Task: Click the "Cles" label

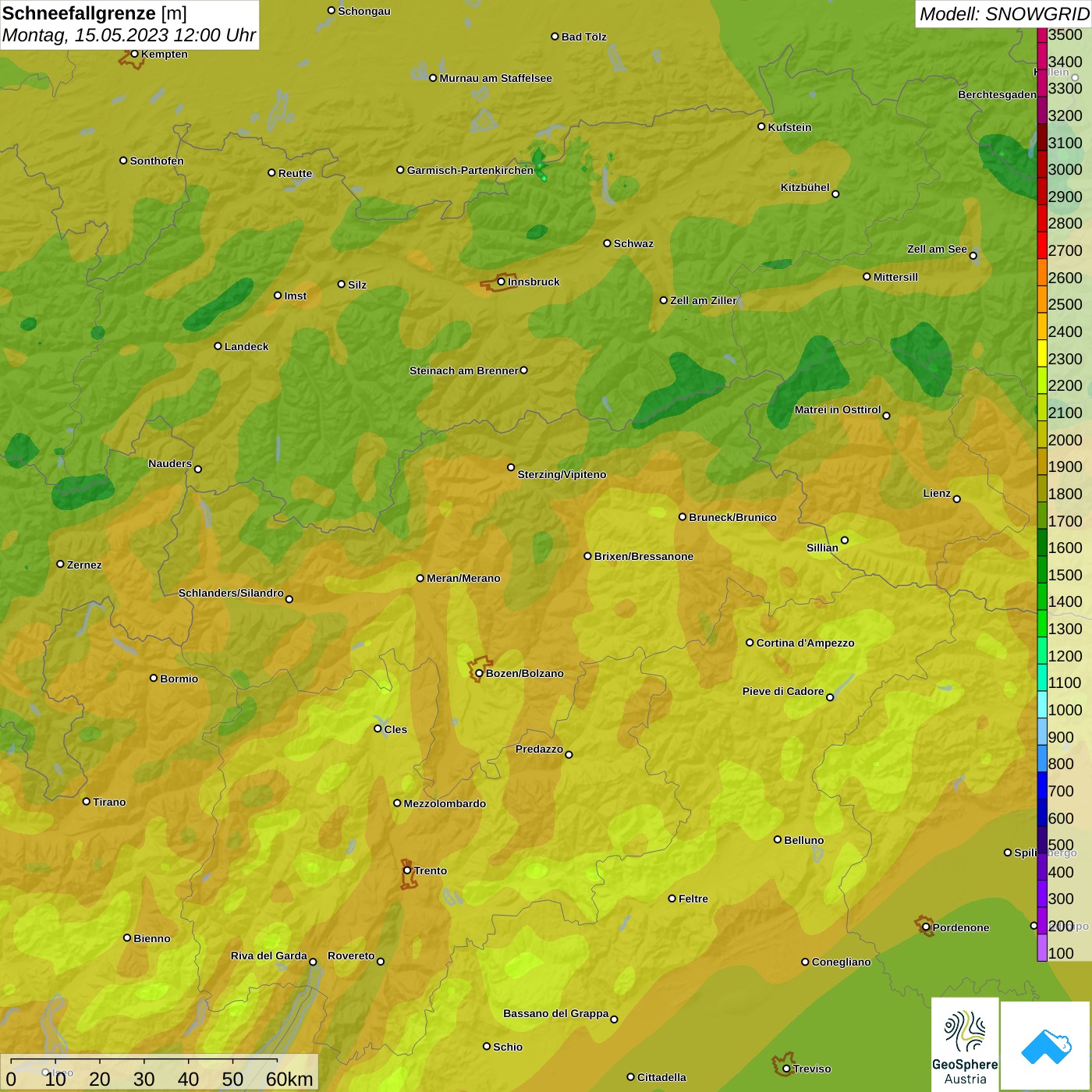Action: pyautogui.click(x=395, y=729)
